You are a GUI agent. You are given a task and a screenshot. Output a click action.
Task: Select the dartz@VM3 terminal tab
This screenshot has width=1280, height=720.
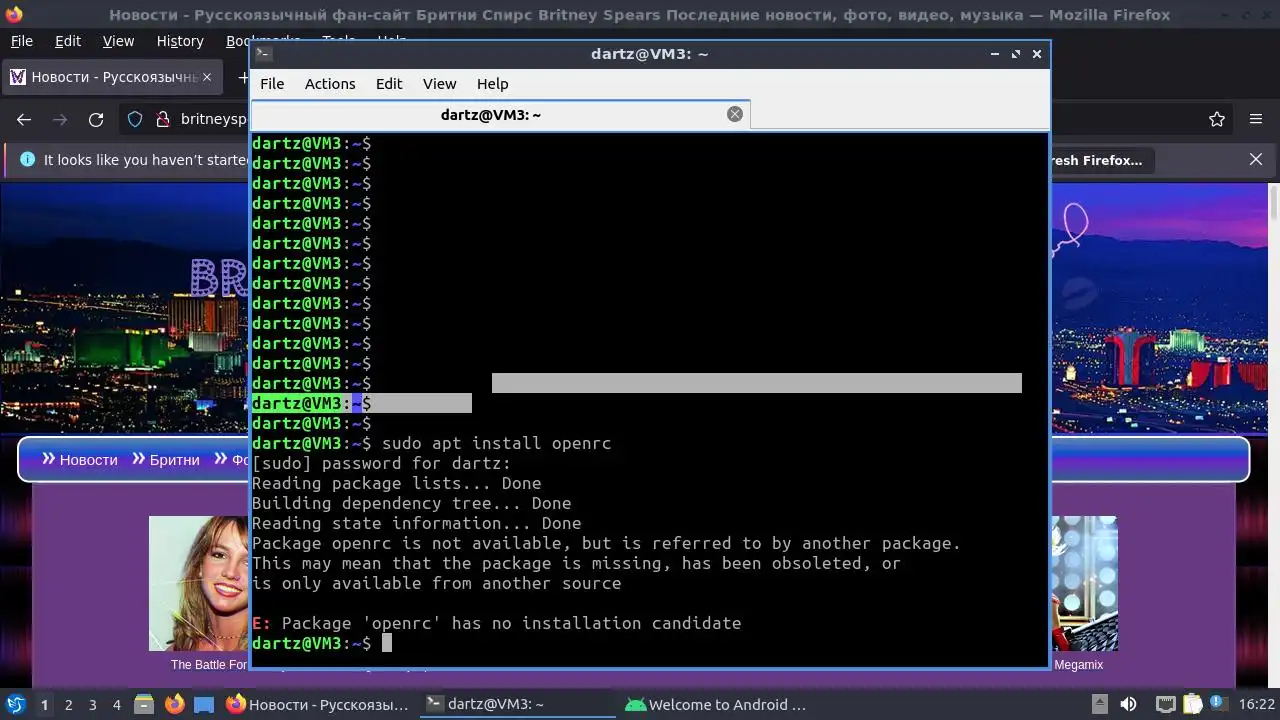[500, 115]
